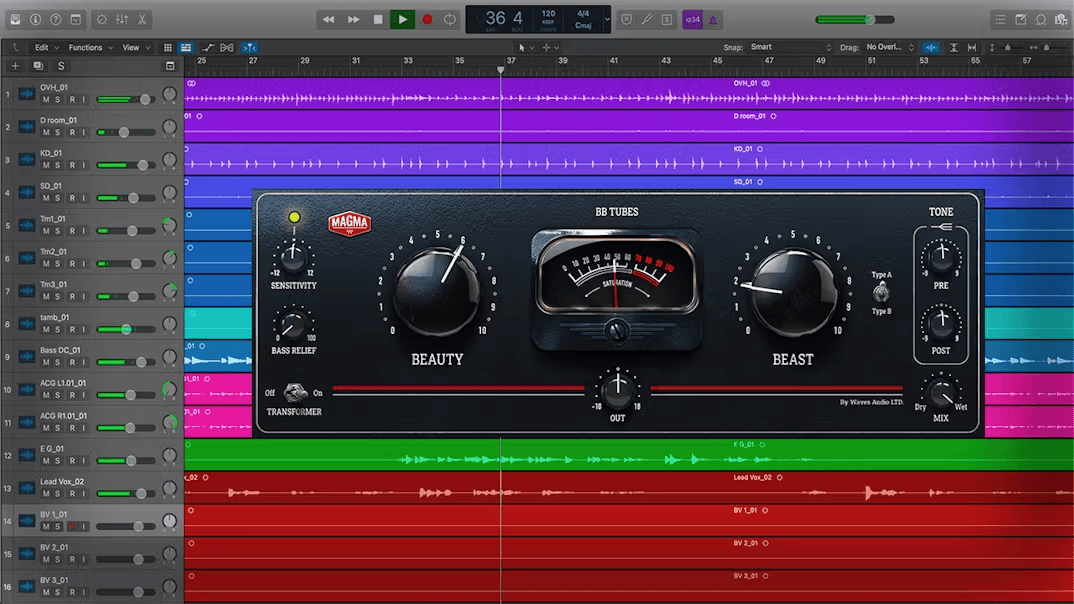1074x604 pixels.
Task: Click the 4/4 time signature display
Action: point(583,13)
